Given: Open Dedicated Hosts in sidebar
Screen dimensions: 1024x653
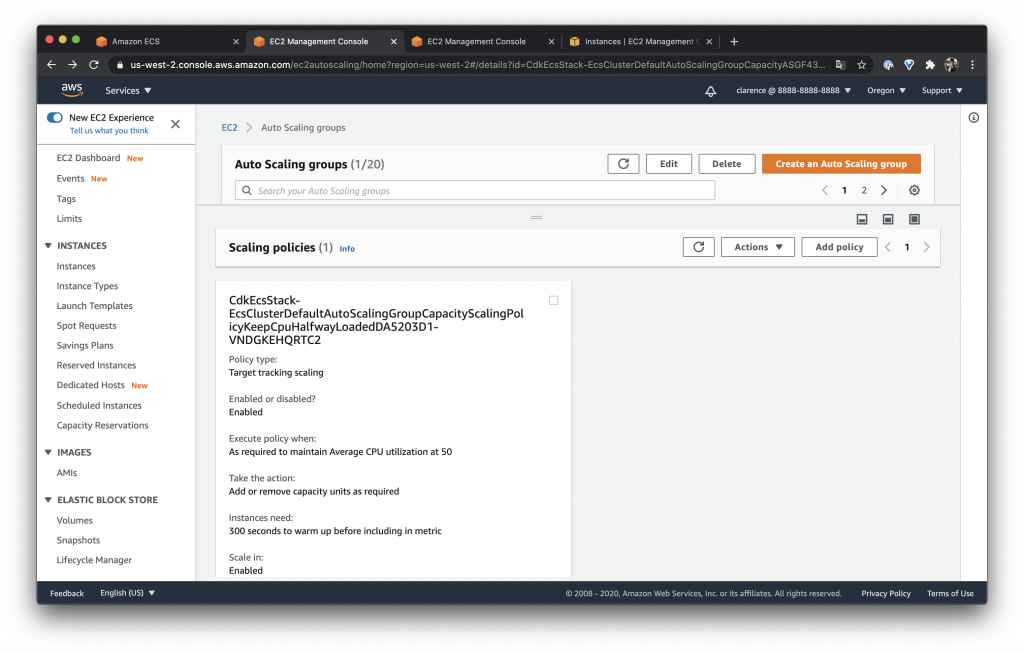Looking at the screenshot, I should (x=90, y=385).
